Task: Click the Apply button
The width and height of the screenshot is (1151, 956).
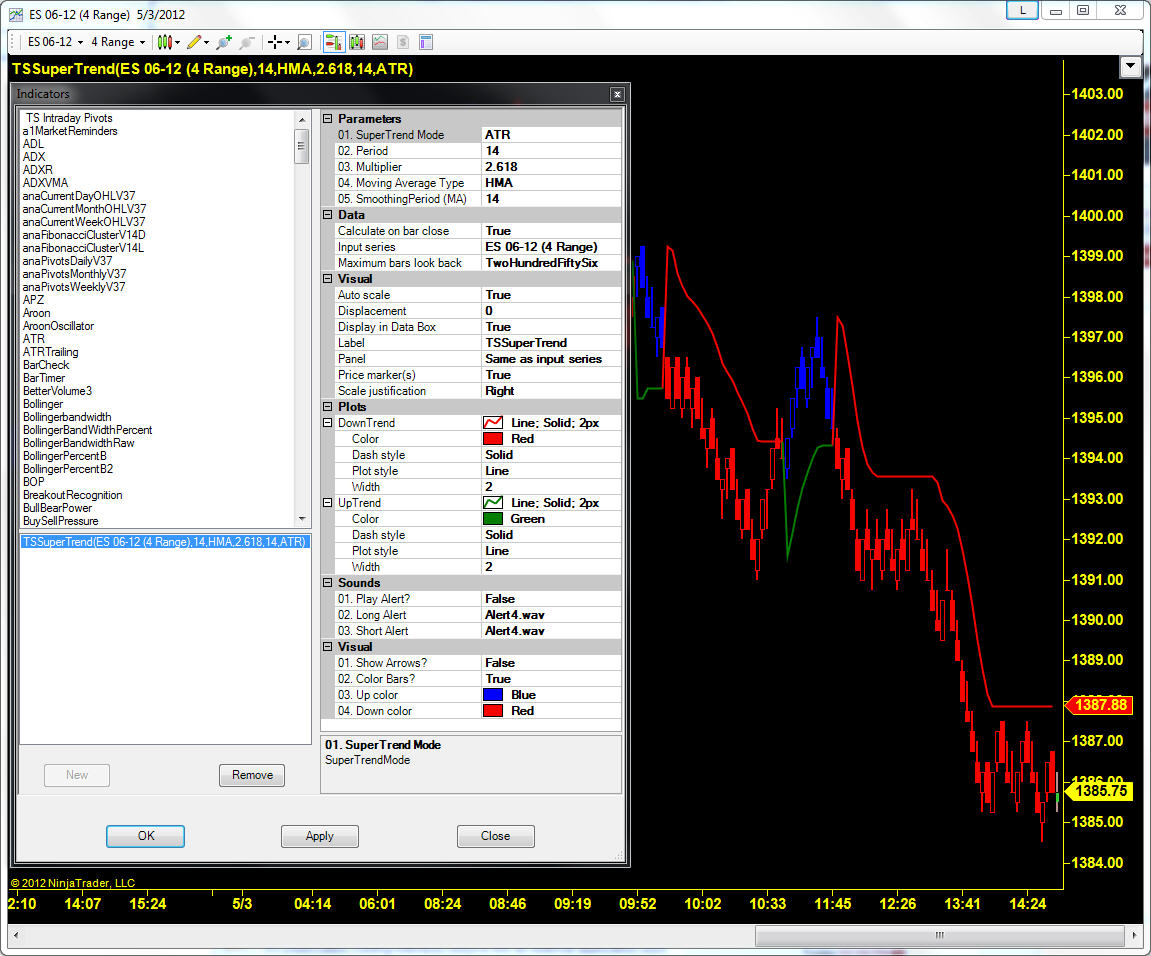Action: (319, 836)
